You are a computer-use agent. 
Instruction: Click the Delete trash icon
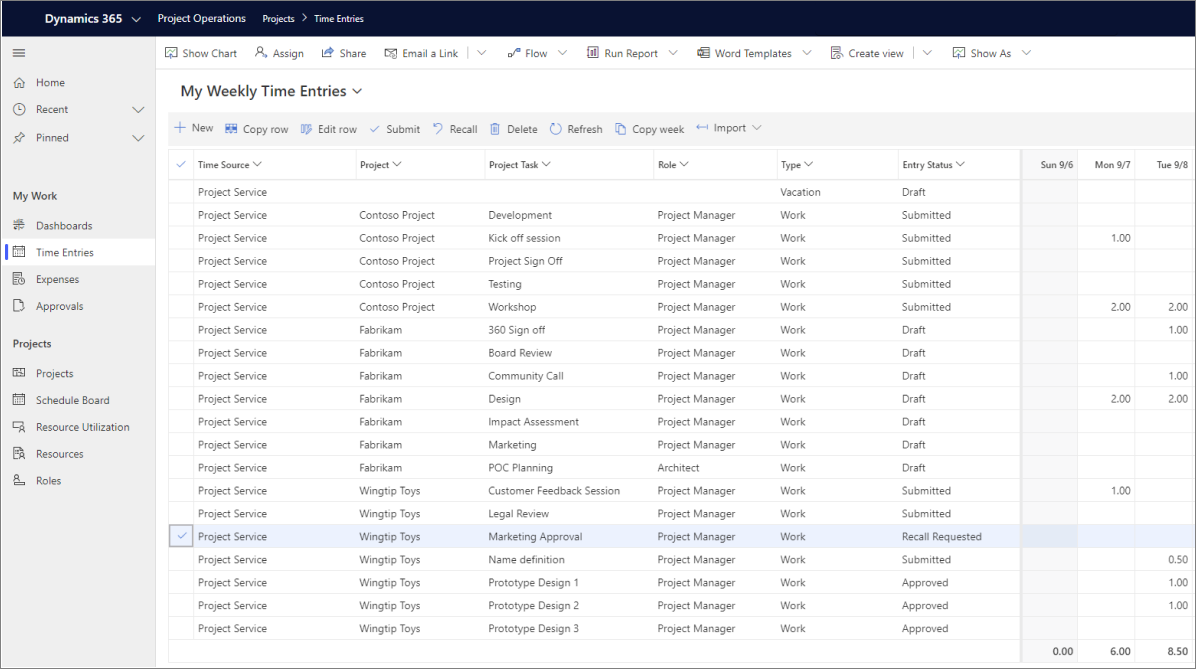click(x=496, y=129)
